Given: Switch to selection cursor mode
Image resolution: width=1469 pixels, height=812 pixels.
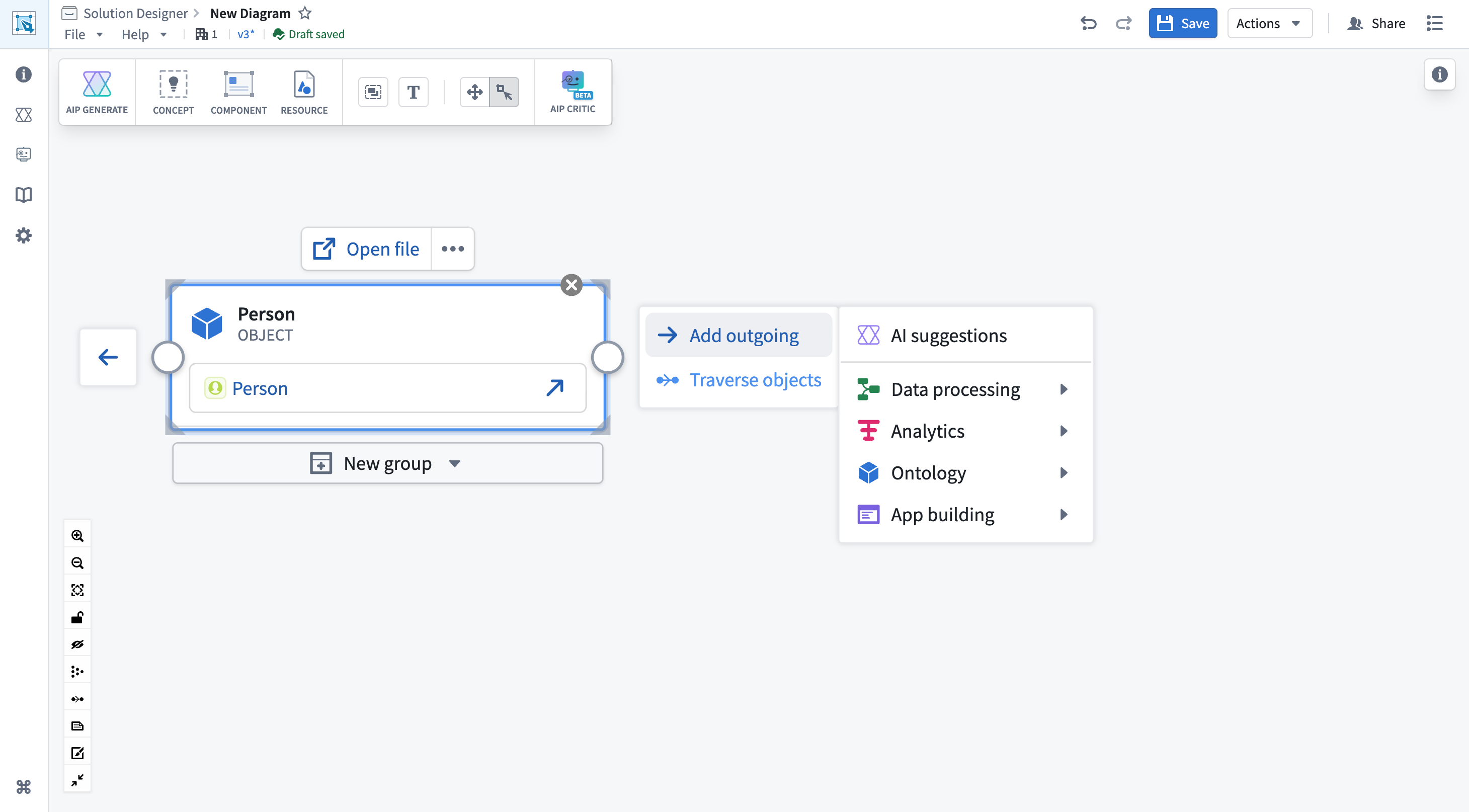Looking at the screenshot, I should (504, 92).
